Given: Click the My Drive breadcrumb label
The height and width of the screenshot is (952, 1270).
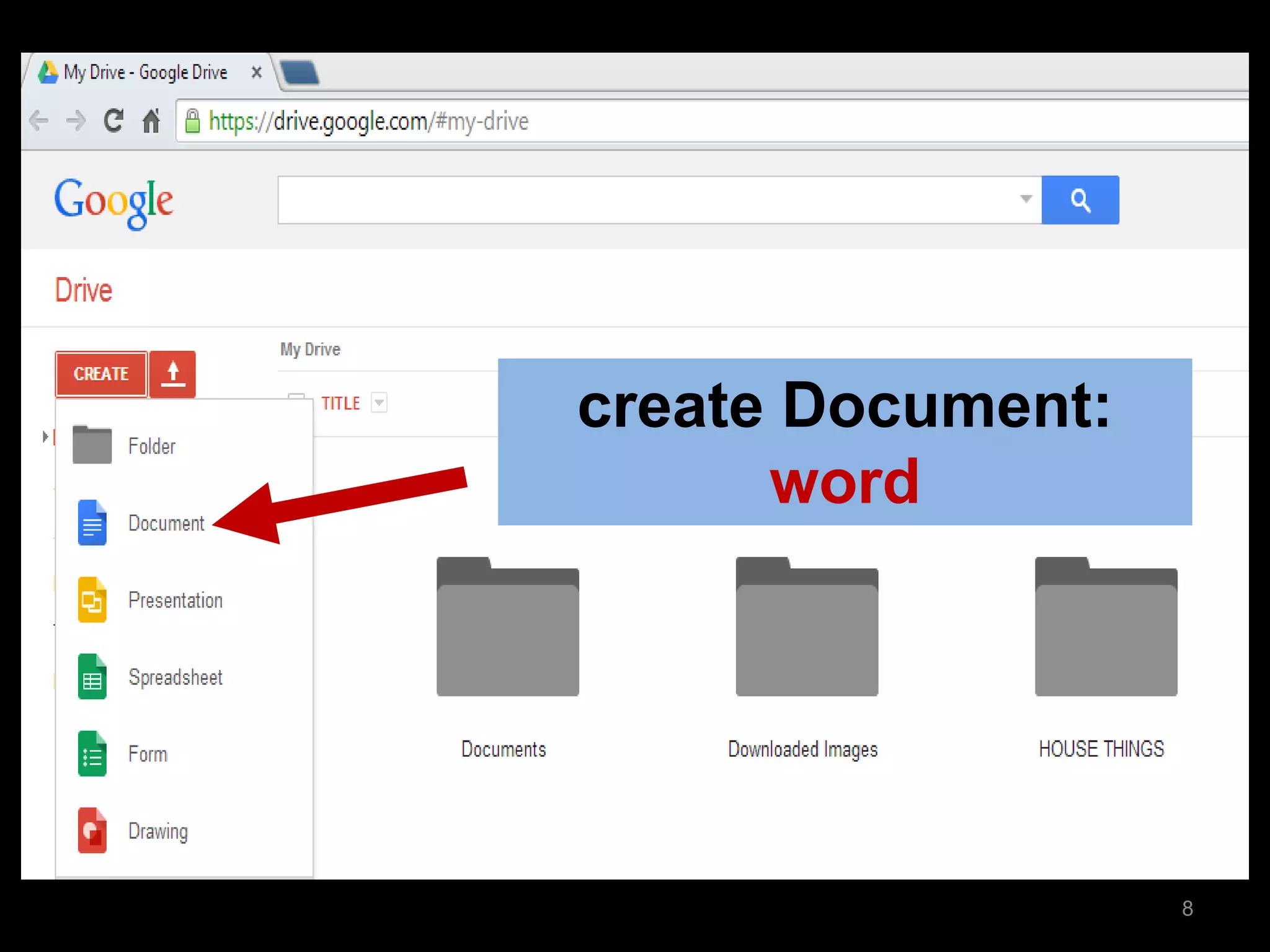Looking at the screenshot, I should (310, 350).
